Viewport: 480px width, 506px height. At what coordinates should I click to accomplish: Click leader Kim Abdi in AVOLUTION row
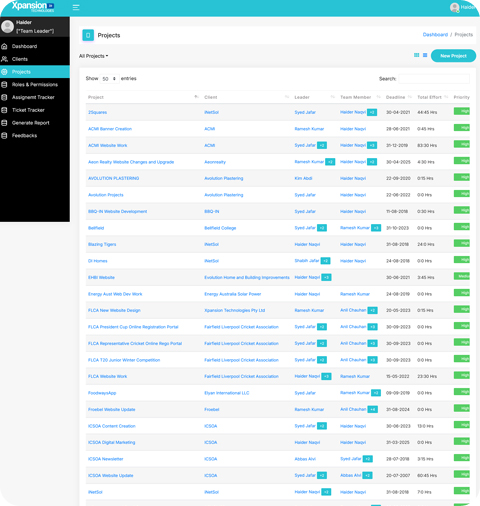303,178
